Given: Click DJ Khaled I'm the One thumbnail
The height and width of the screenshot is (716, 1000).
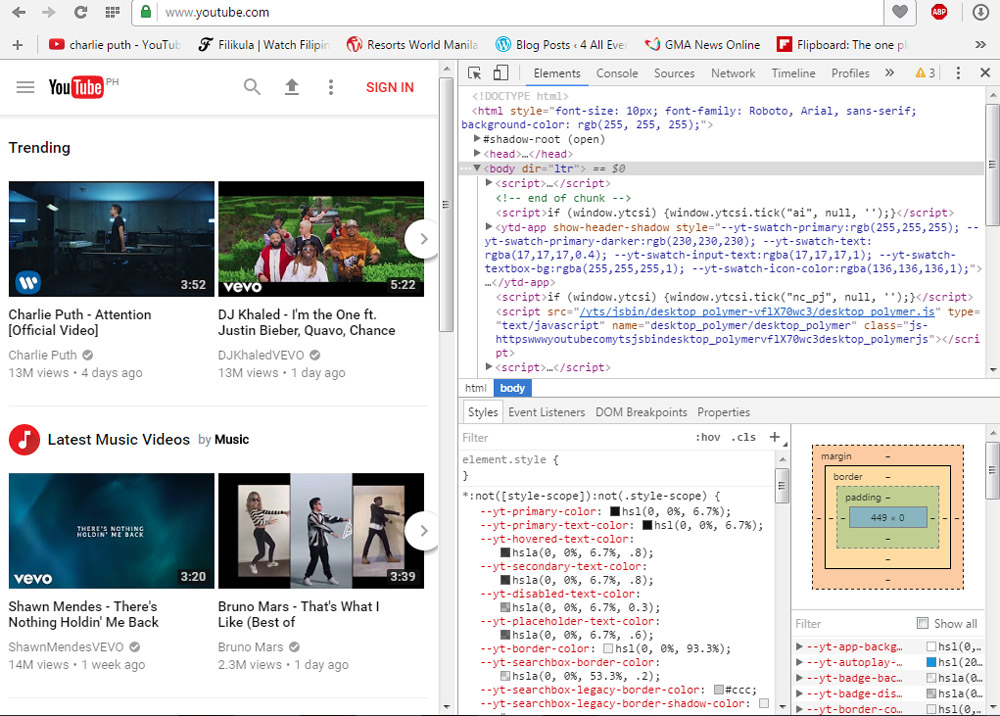Looking at the screenshot, I should pyautogui.click(x=321, y=239).
